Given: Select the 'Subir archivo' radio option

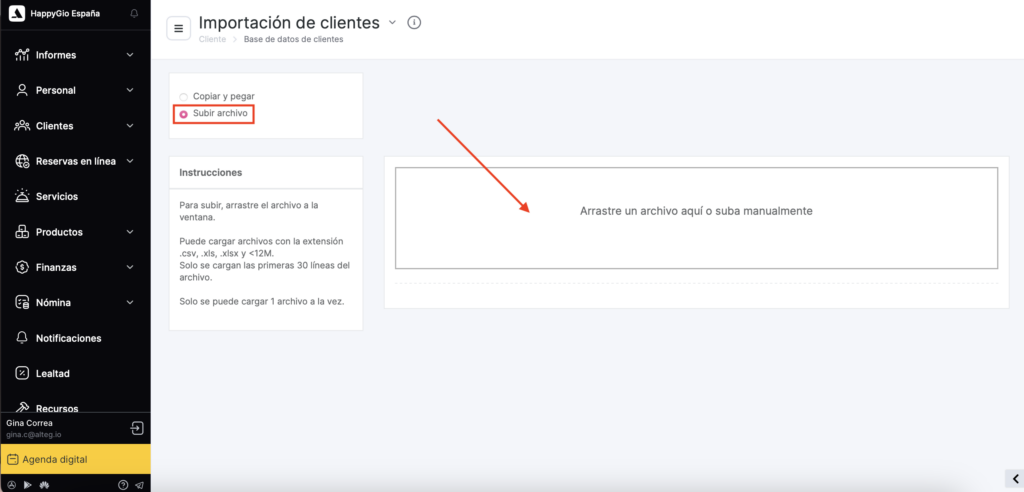Looking at the screenshot, I should [184, 114].
